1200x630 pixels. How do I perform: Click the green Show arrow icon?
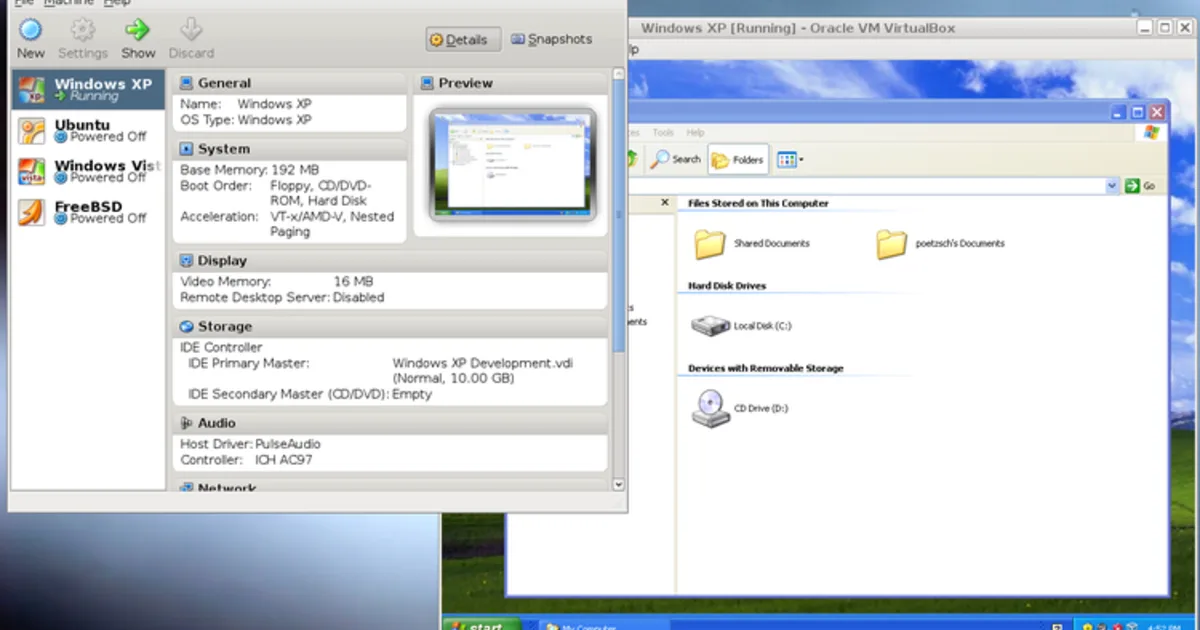tap(138, 29)
